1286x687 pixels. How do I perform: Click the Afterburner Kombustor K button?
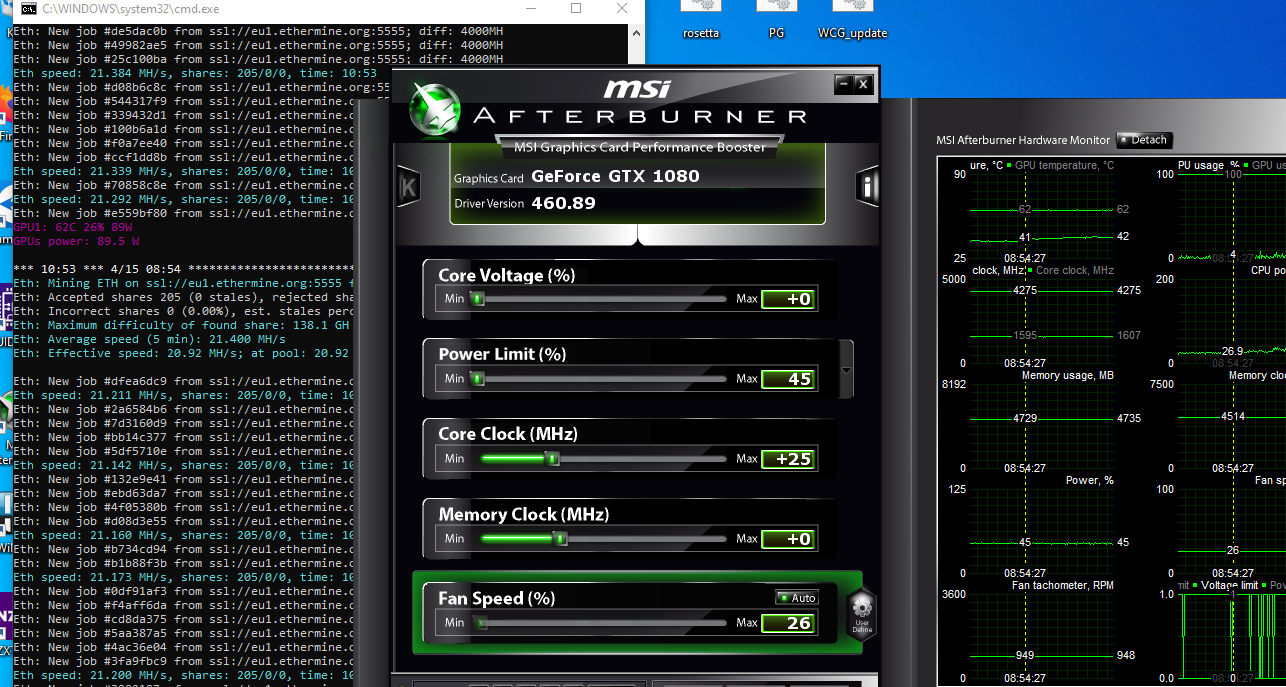tap(407, 187)
